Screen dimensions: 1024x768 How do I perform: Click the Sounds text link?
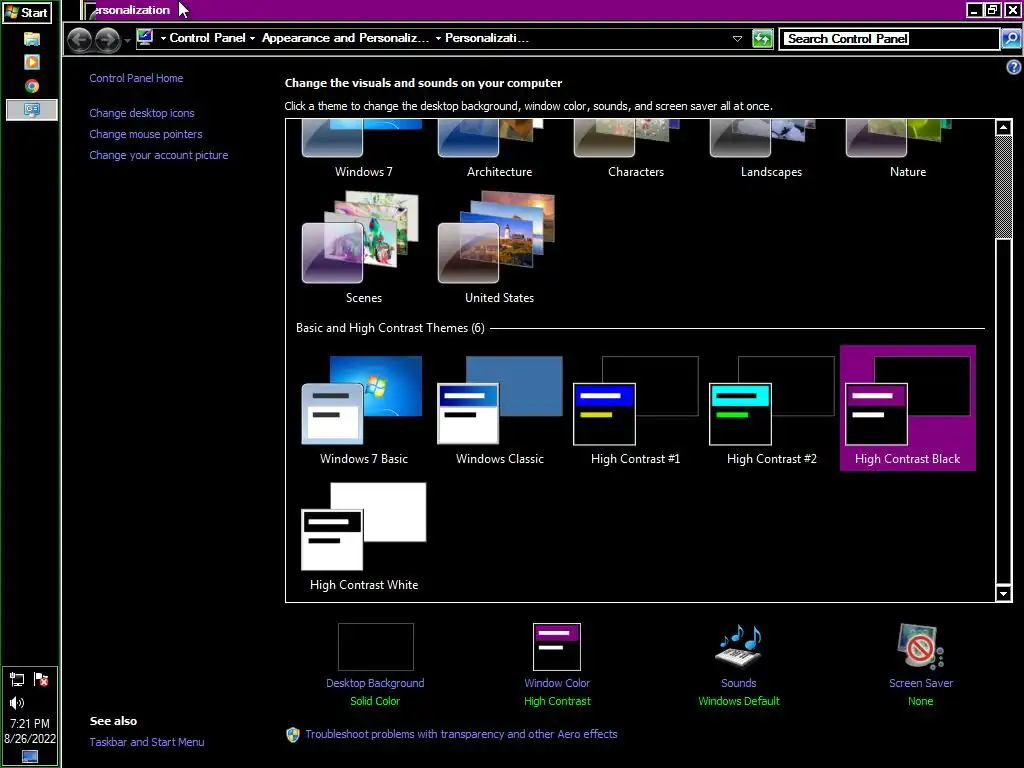[739, 683]
